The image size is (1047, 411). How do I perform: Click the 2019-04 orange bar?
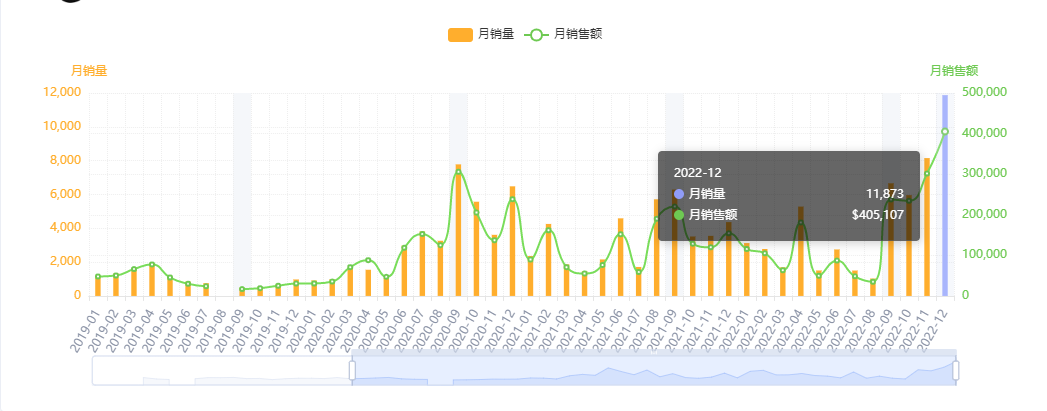(152, 280)
